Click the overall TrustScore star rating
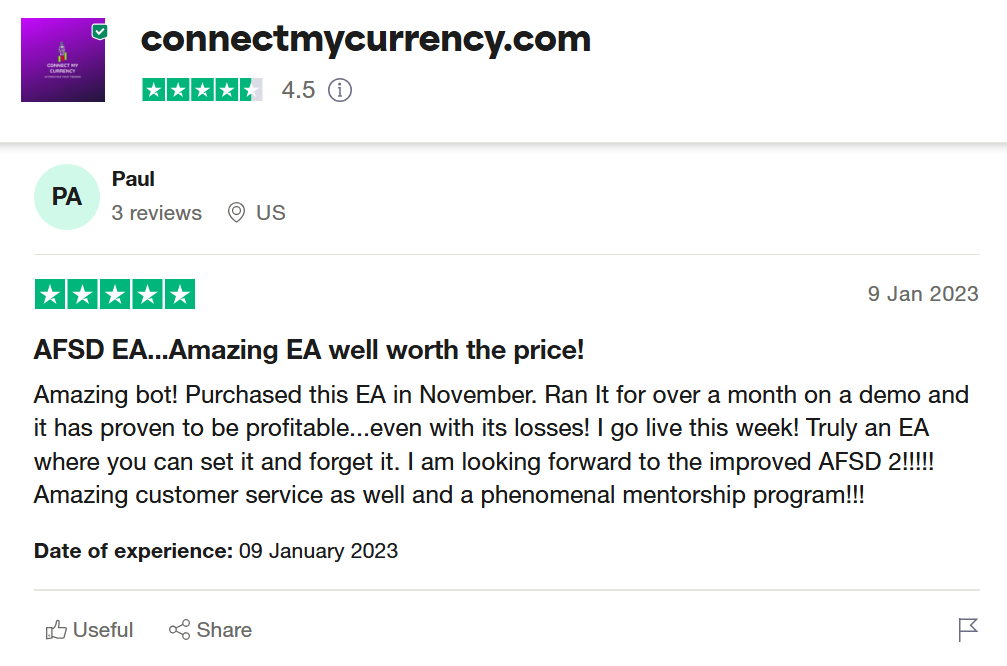 coord(202,90)
